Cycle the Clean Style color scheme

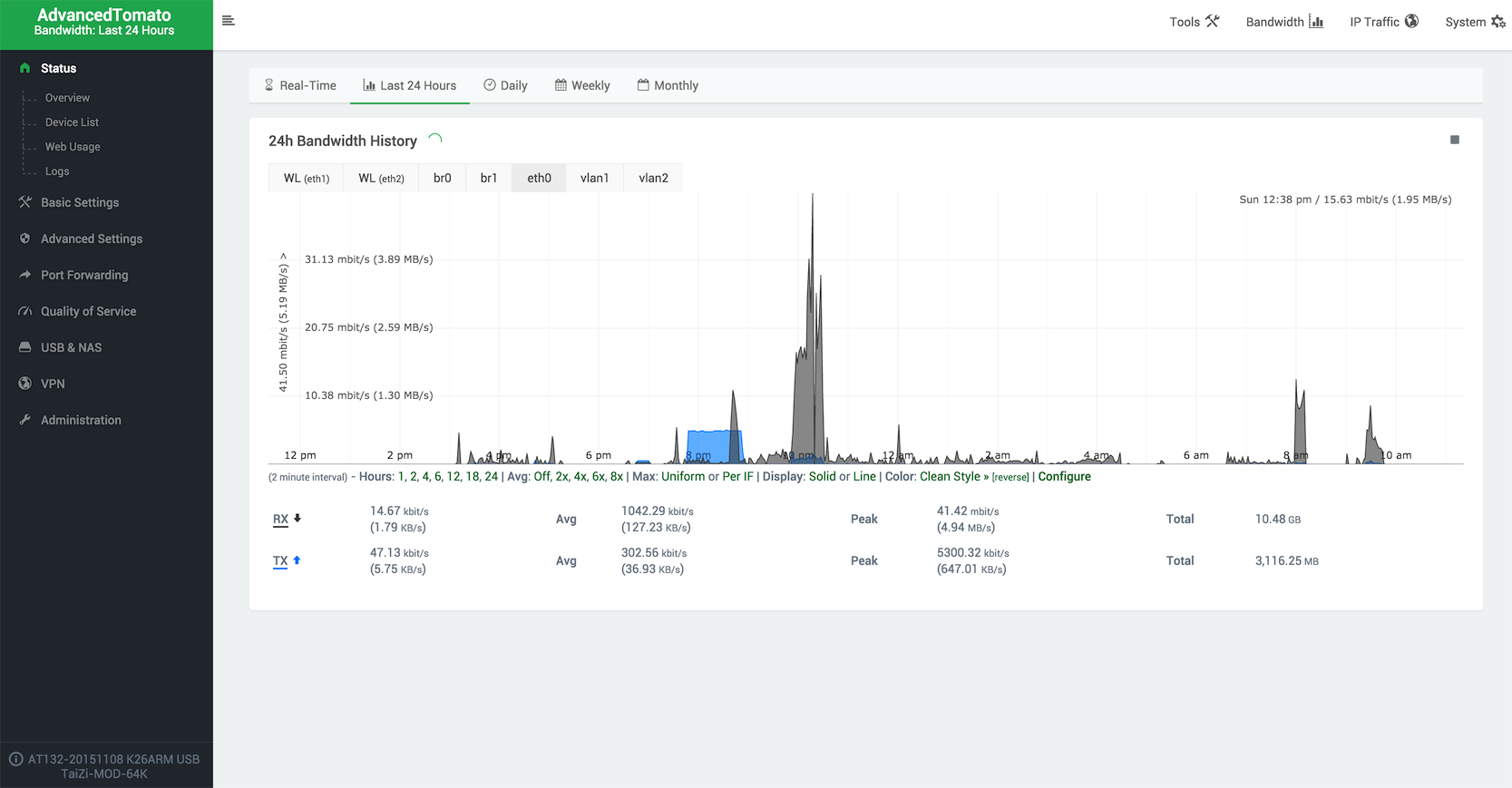pos(954,477)
